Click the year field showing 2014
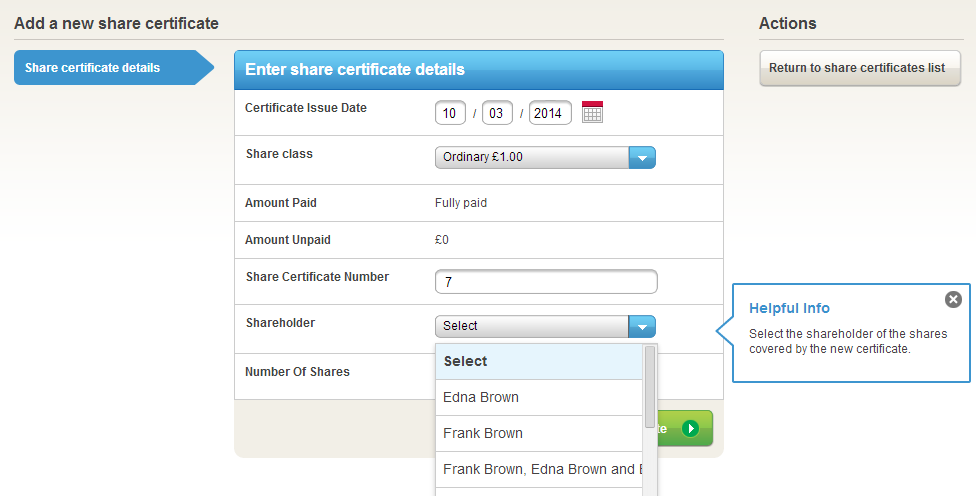Image resolution: width=976 pixels, height=496 pixels. 550,113
